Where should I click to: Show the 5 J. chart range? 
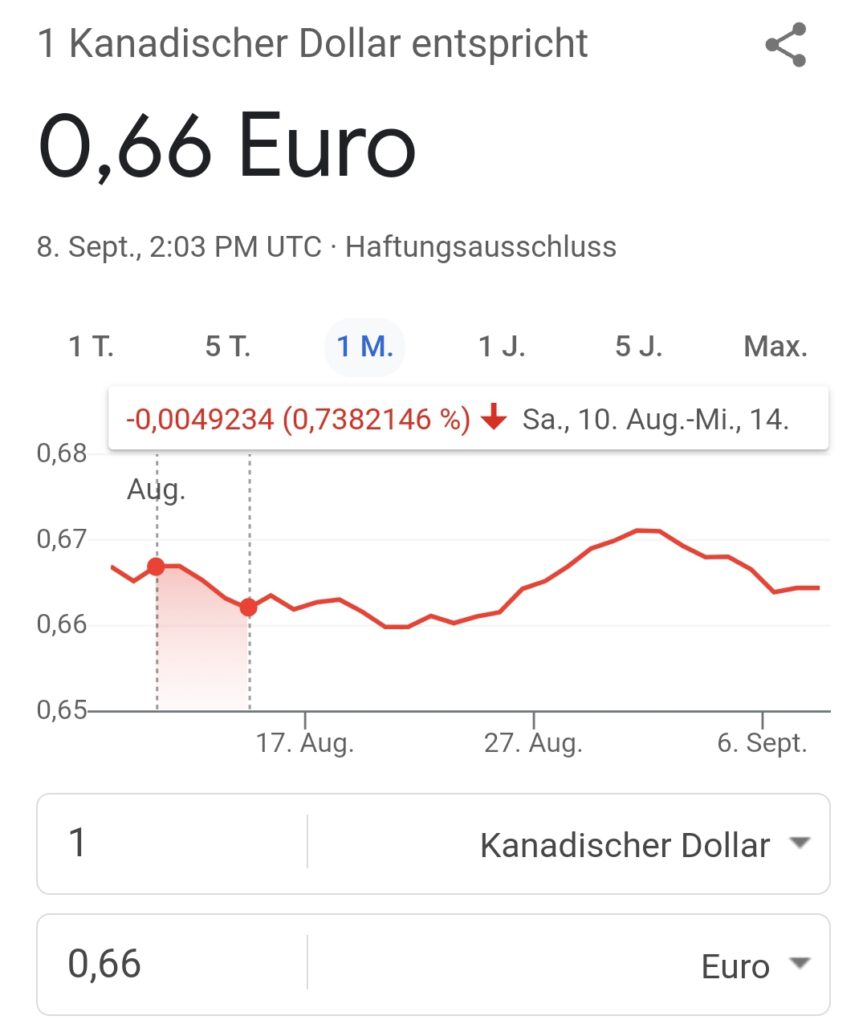click(638, 346)
